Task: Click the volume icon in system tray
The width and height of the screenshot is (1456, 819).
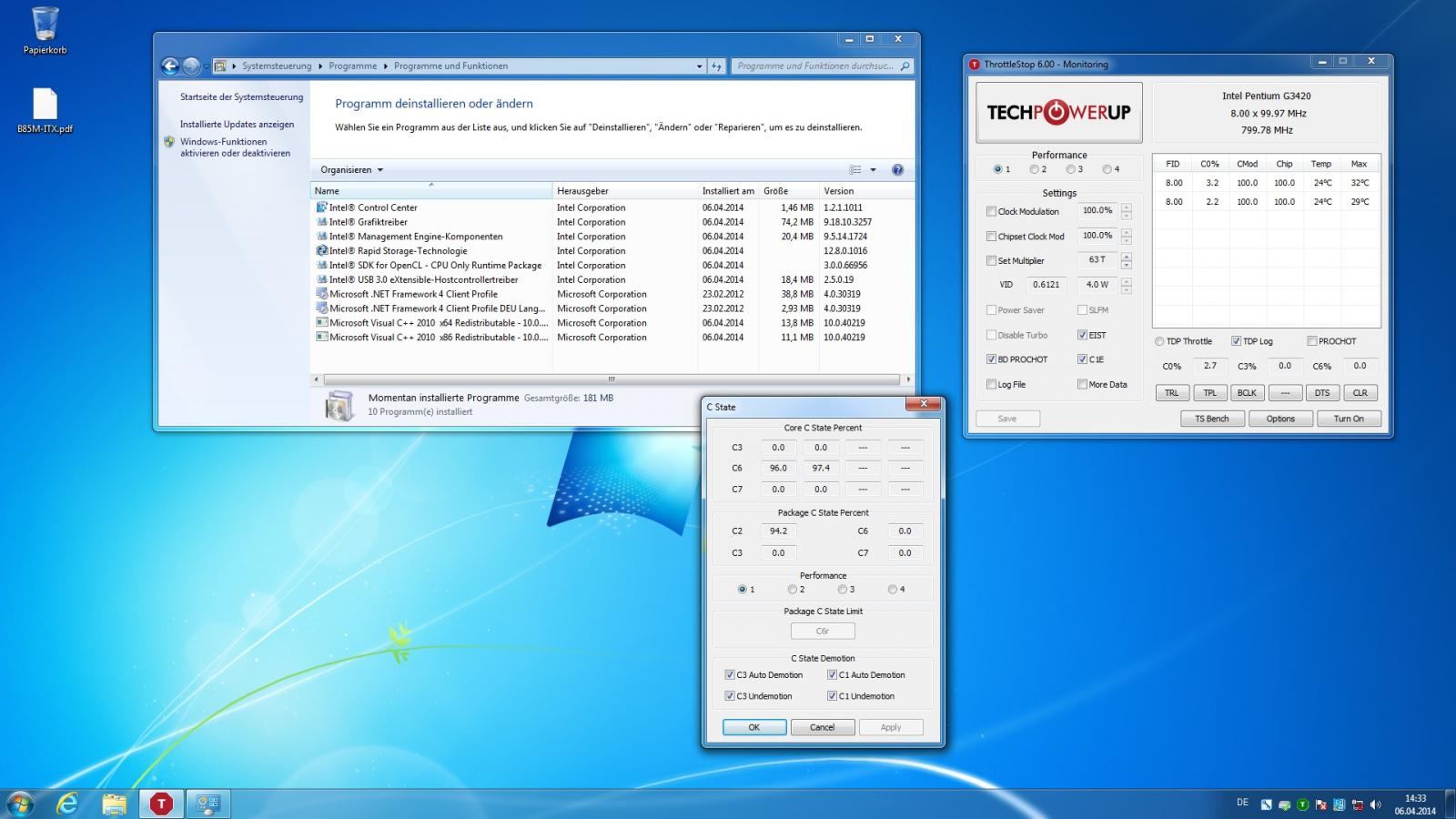Action: click(x=1375, y=804)
